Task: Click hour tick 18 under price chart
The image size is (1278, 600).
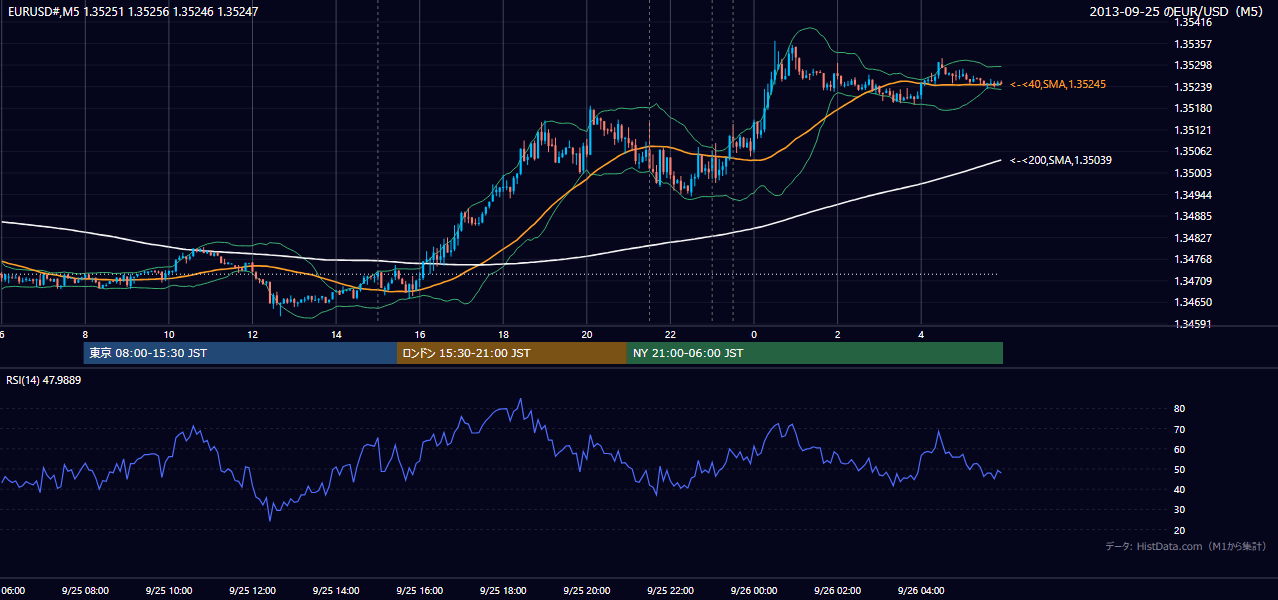Action: coord(503,335)
